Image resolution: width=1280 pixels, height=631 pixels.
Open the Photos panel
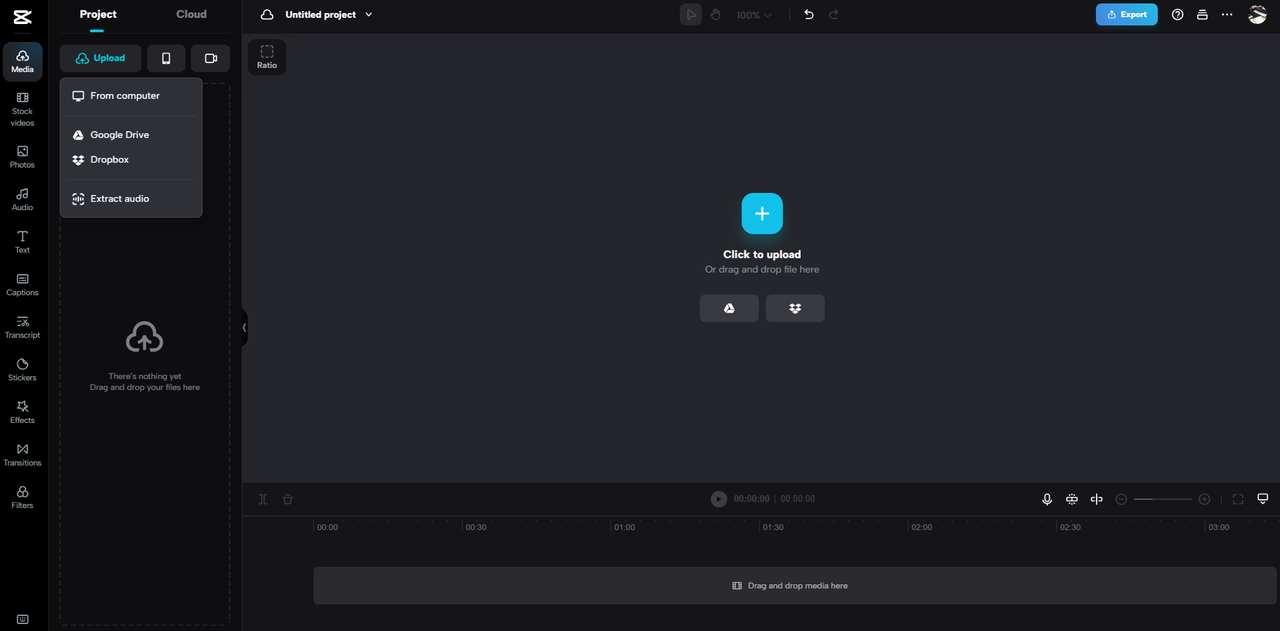[x=22, y=157]
